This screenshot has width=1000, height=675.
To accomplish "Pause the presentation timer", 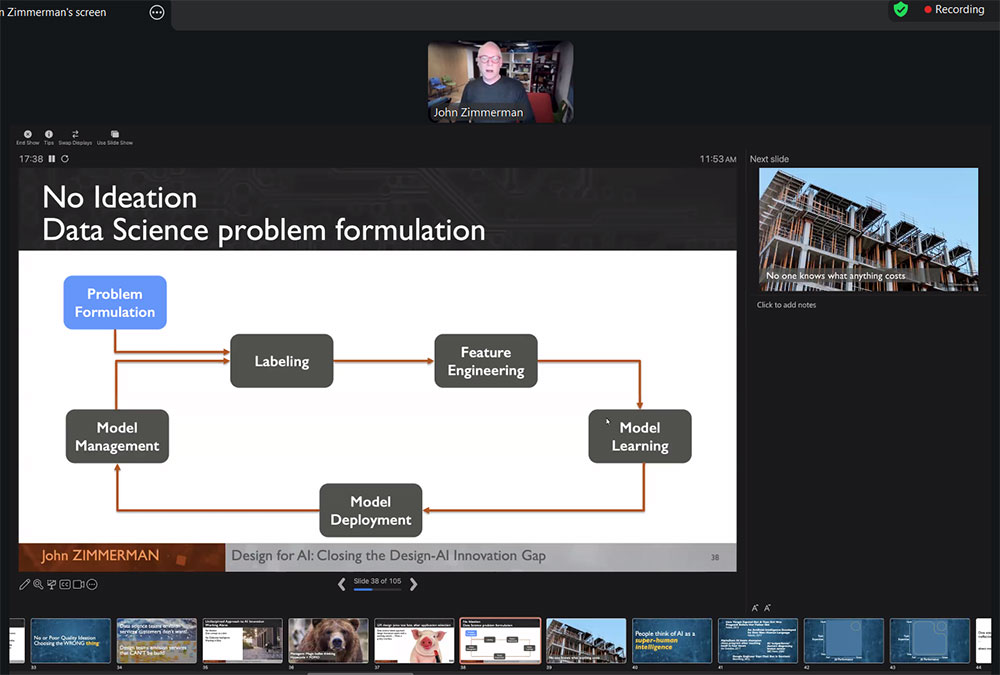I will (x=53, y=159).
